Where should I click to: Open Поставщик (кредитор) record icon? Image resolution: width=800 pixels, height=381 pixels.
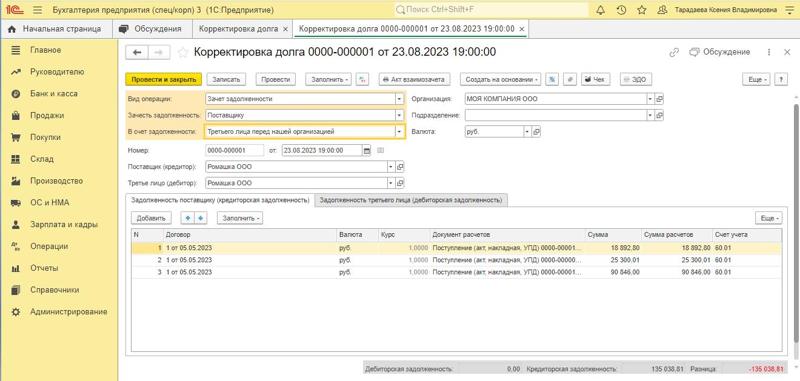[x=400, y=167]
